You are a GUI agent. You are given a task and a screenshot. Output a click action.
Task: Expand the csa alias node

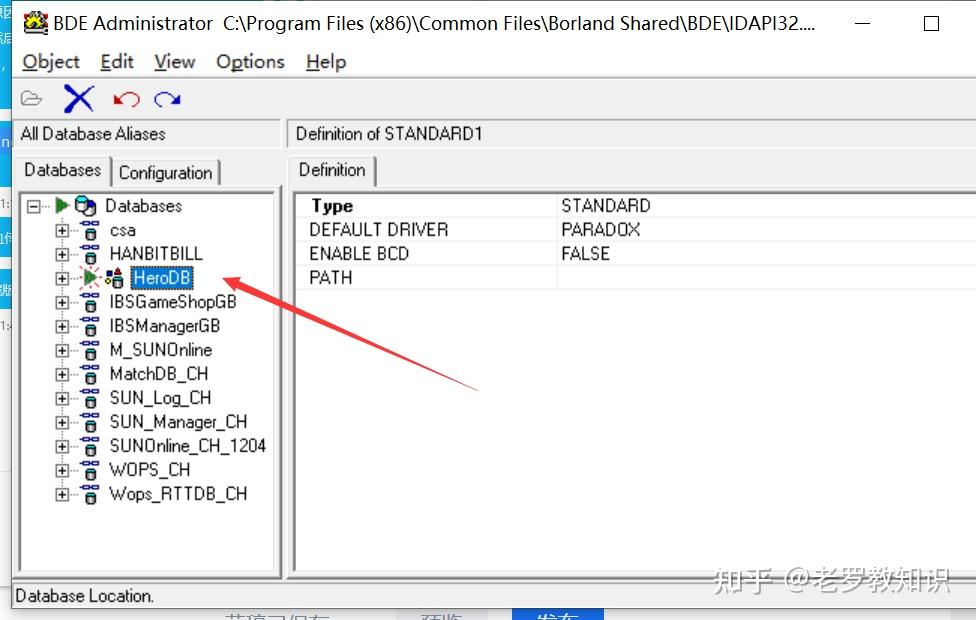pyautogui.click(x=62, y=230)
